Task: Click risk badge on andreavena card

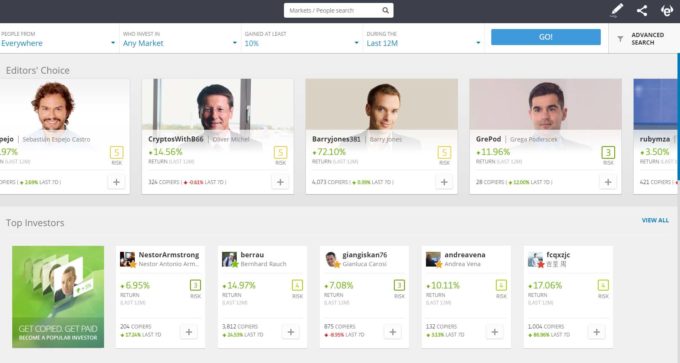Action: (501, 285)
